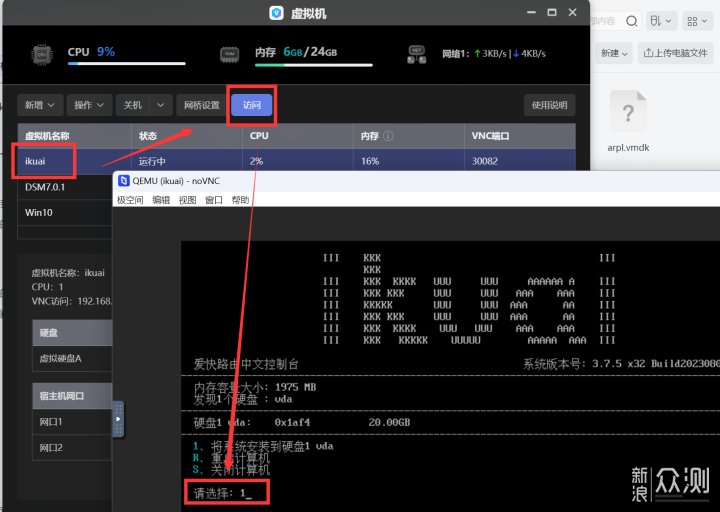Click the CPU chip icon
Screen dimensions: 720x512
tap(41, 55)
